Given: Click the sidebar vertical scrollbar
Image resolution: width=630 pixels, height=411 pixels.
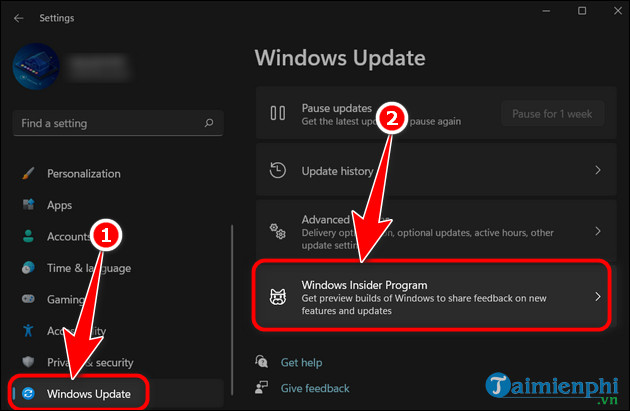Looking at the screenshot, I should tap(232, 310).
